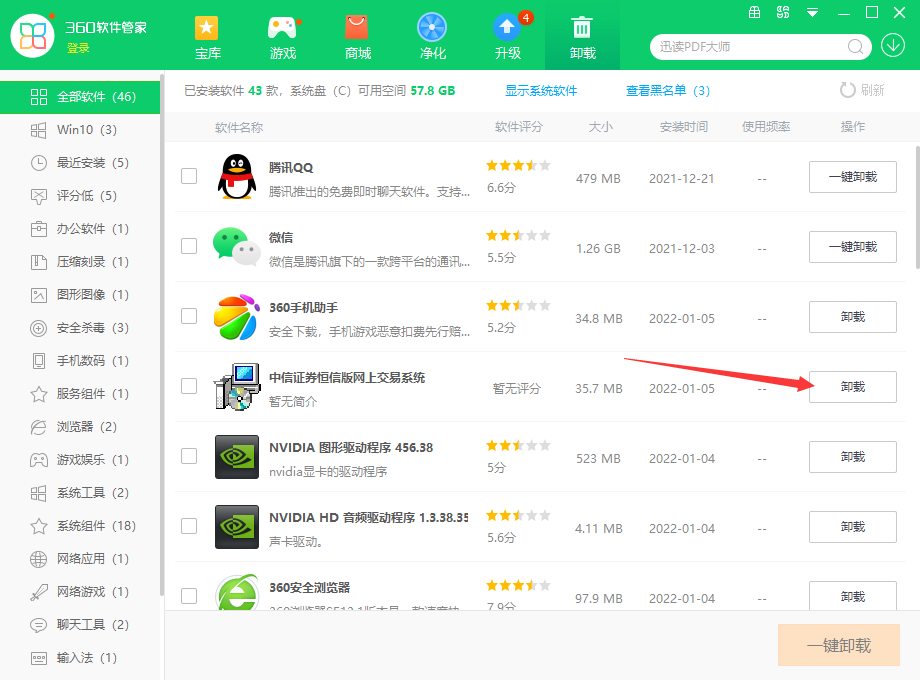The width and height of the screenshot is (920, 680).
Task: Click the 360软件管家 logo
Action: coord(32,36)
